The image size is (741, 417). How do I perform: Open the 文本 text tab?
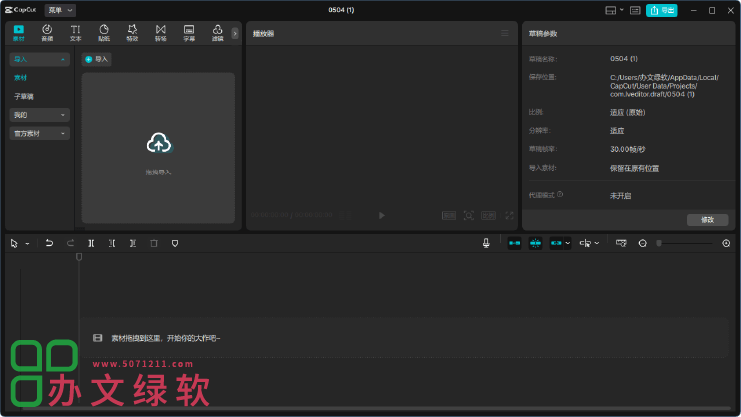tap(76, 33)
